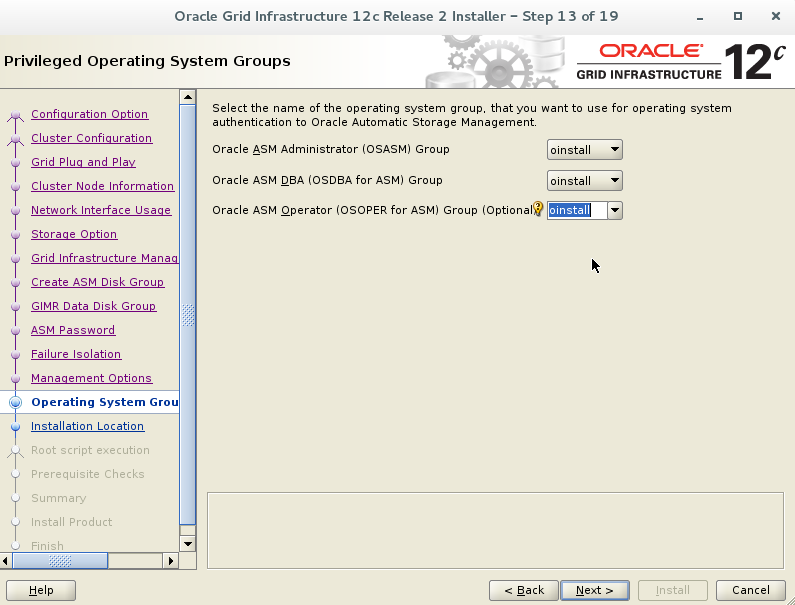Click the Oracle ASM Operator Group label
The height and width of the screenshot is (605, 795).
click(x=373, y=210)
